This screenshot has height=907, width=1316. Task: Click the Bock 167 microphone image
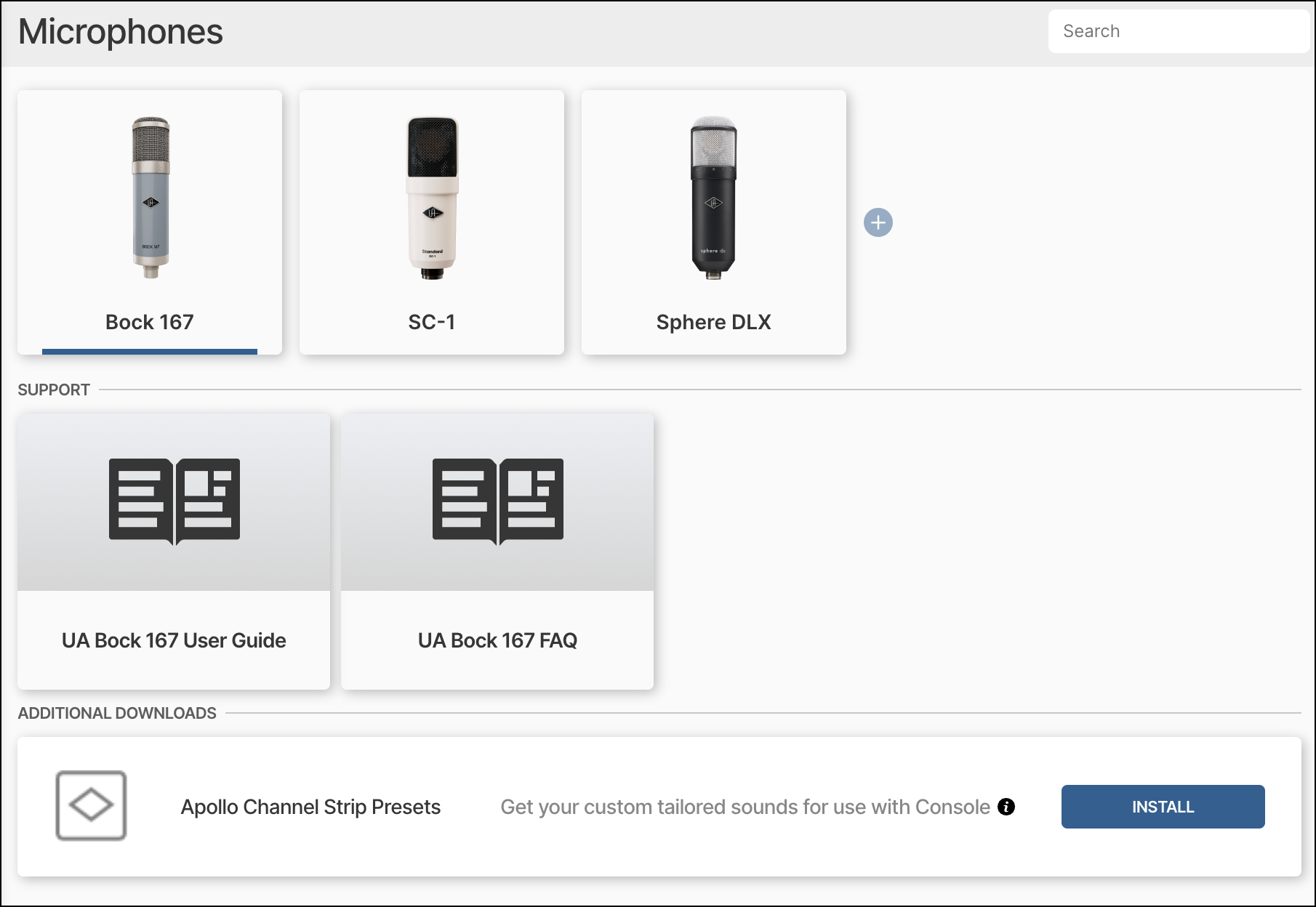click(151, 198)
